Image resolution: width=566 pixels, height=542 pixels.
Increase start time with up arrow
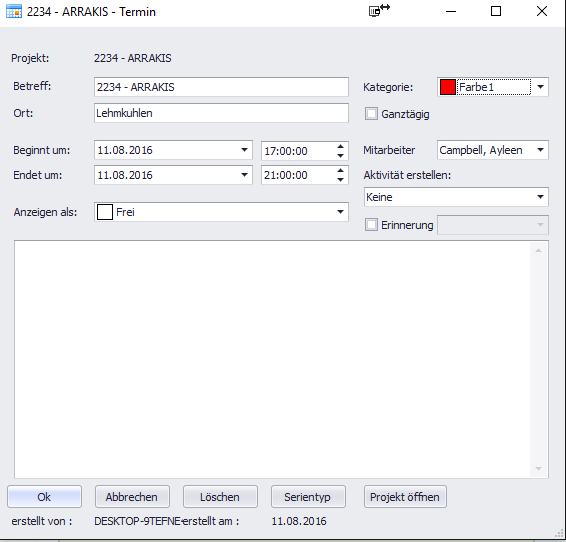[x=340, y=147]
